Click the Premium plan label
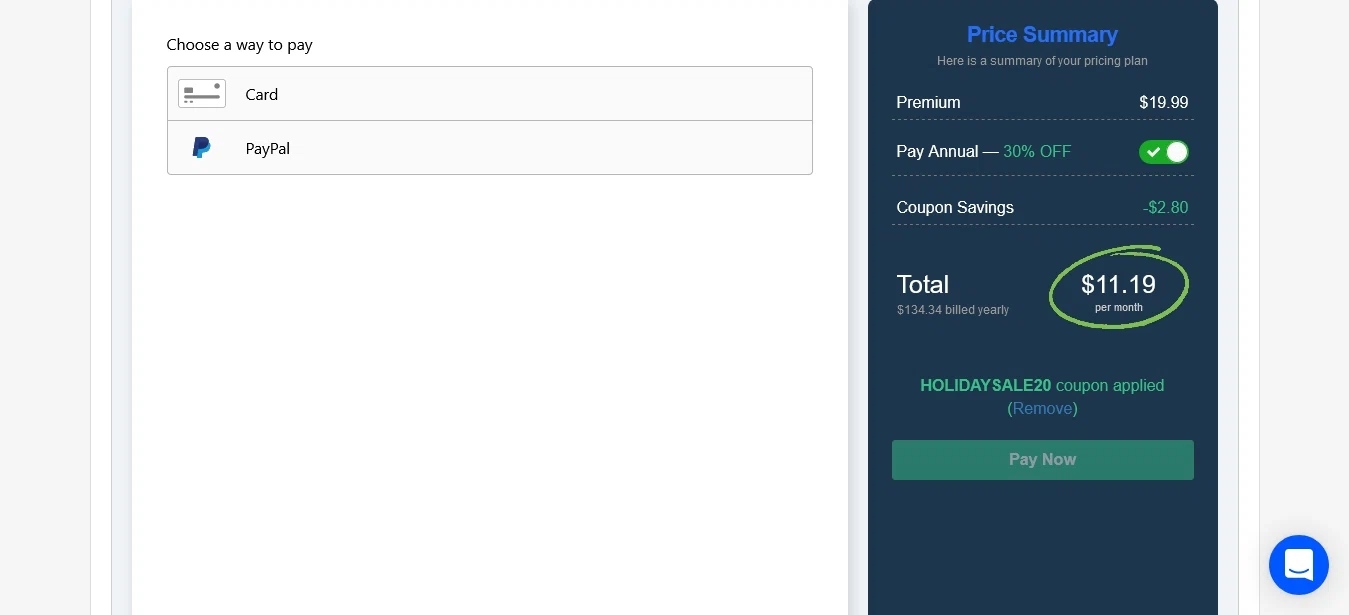 [x=928, y=102]
